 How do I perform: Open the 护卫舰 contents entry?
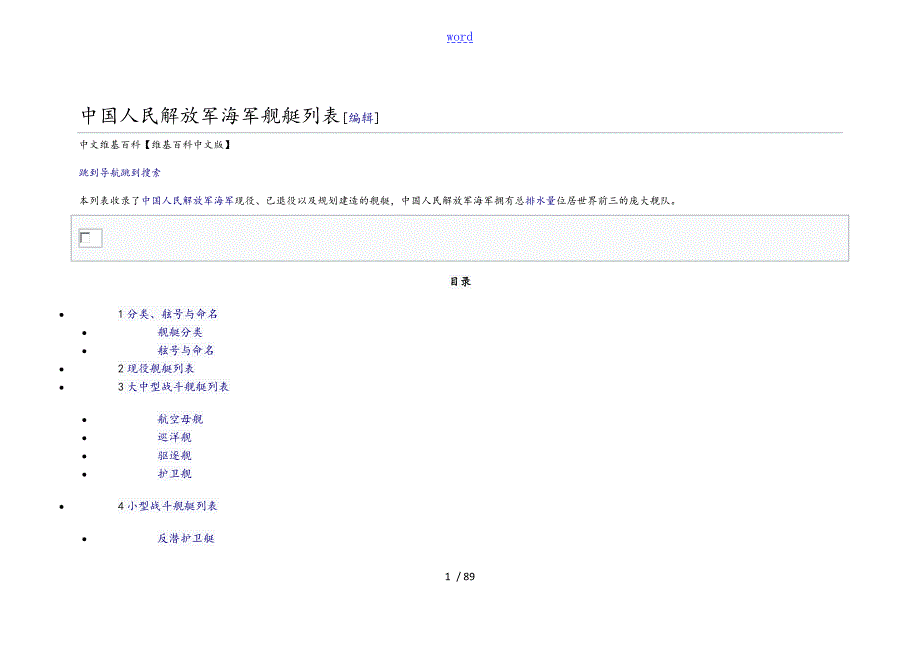174,474
